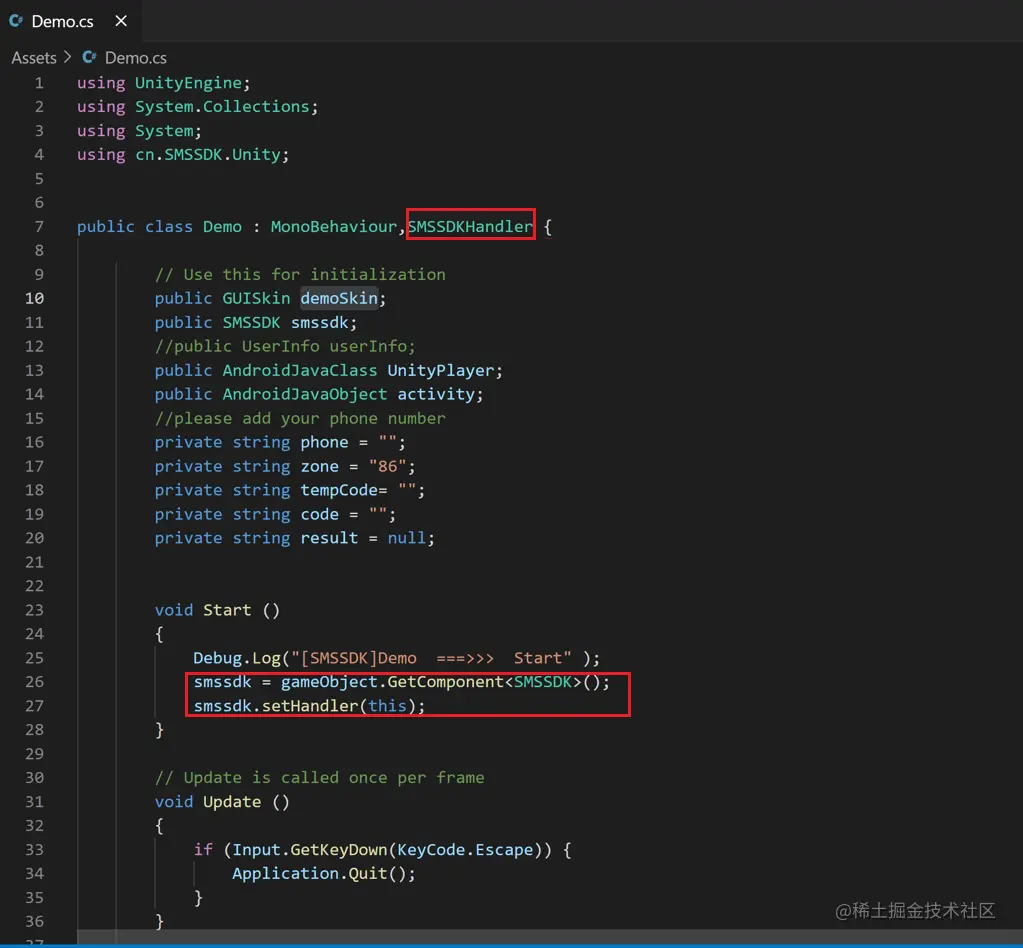This screenshot has width=1023, height=948.
Task: Click the "[SMSSDK]Demo ===>>> Start" string
Action: [x=431, y=658]
